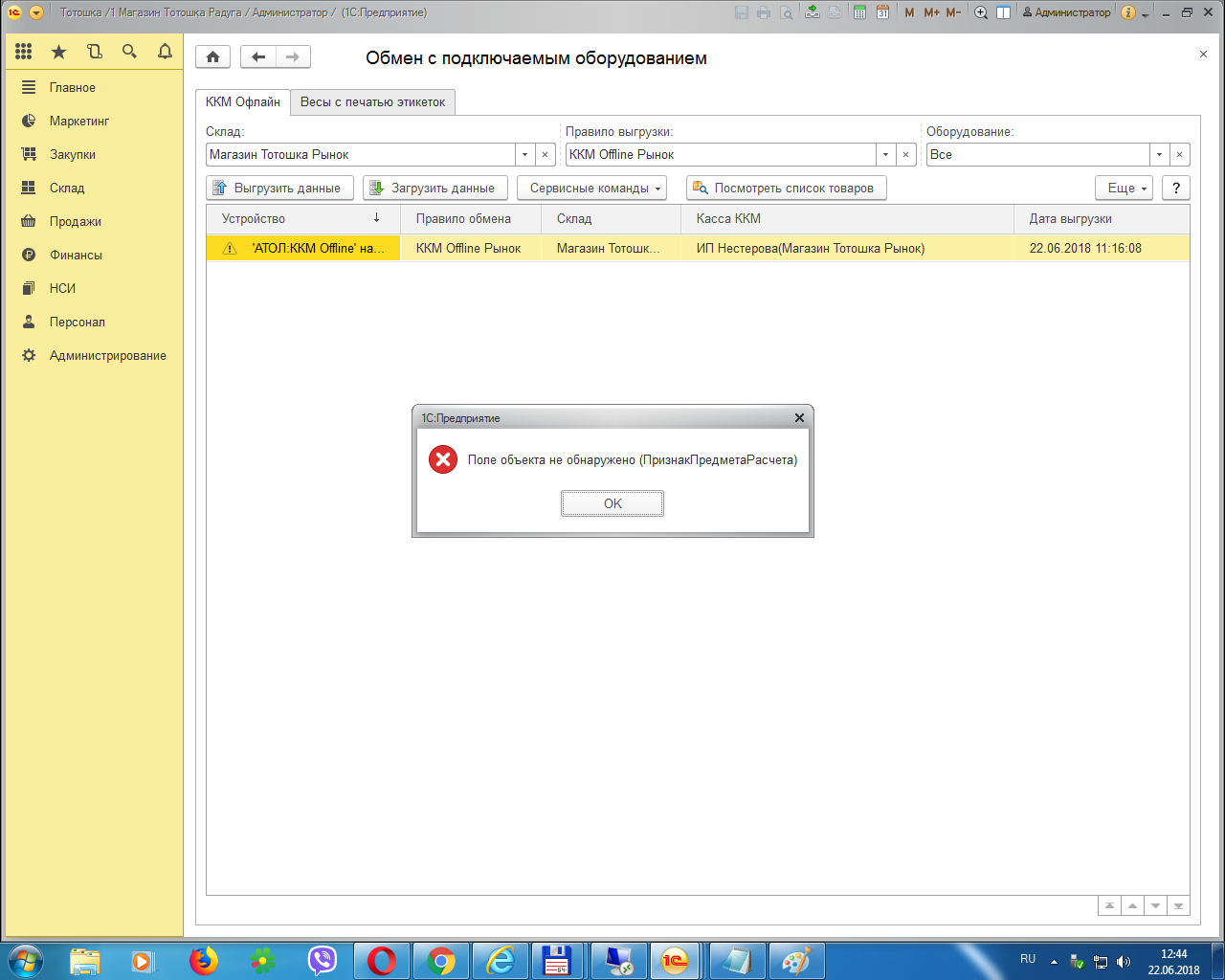The height and width of the screenshot is (980, 1225).
Task: Navigate forward with the right arrow
Action: click(293, 57)
